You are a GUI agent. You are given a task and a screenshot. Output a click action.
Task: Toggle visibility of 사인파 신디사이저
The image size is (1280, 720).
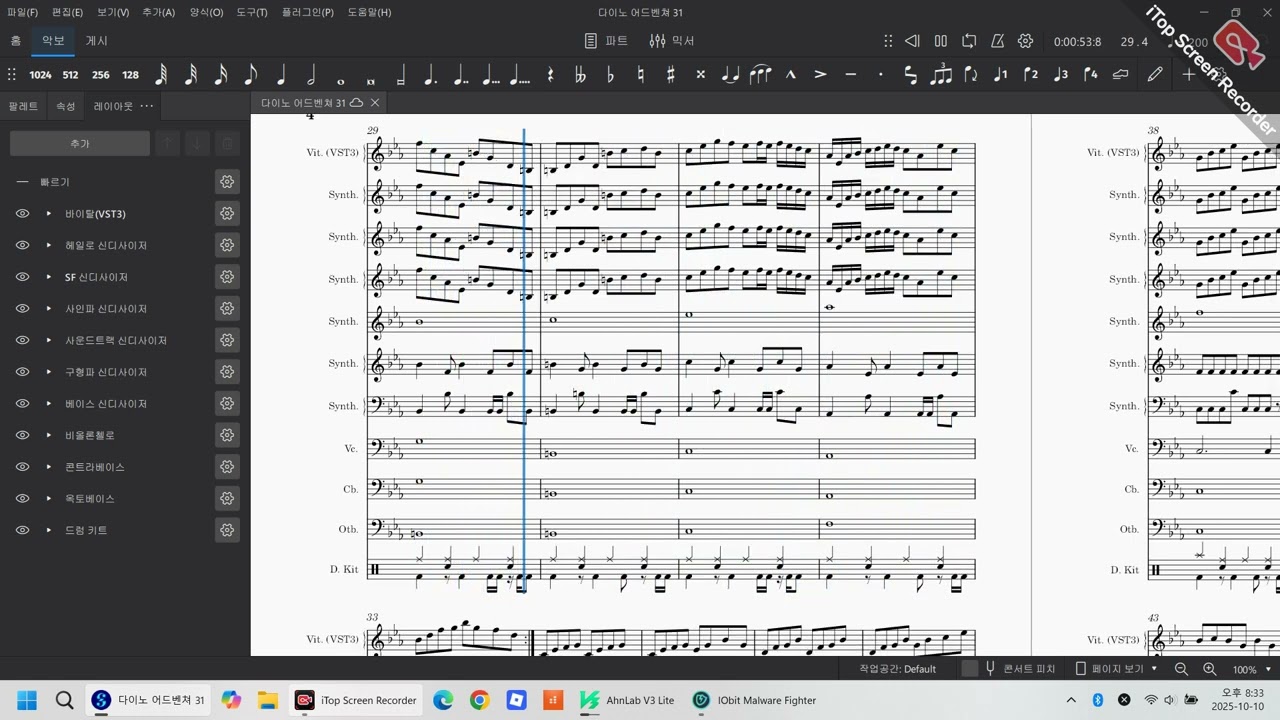pos(22,309)
